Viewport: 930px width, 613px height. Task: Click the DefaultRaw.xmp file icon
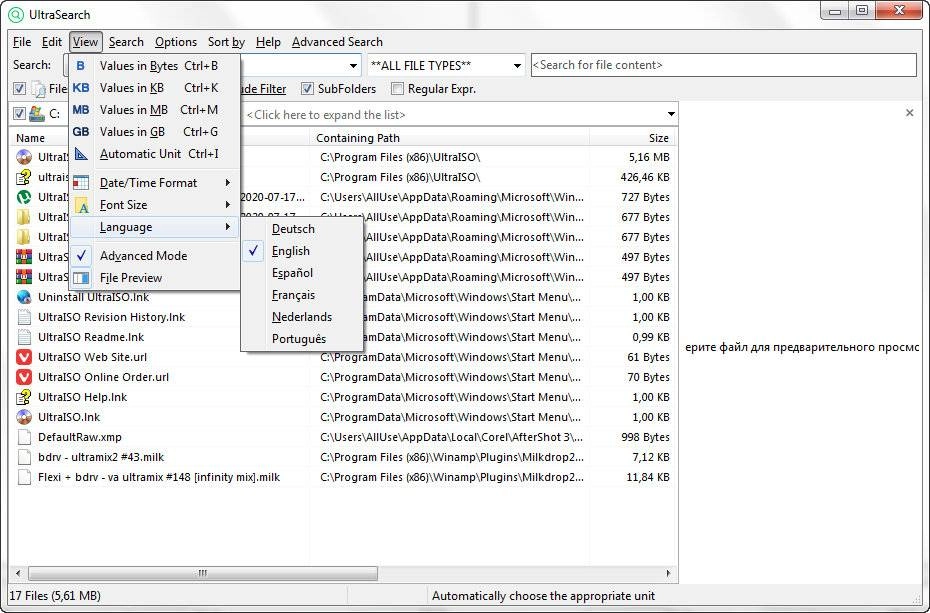pos(24,437)
